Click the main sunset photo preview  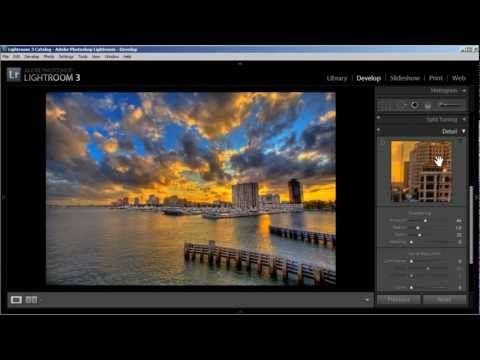(x=191, y=189)
